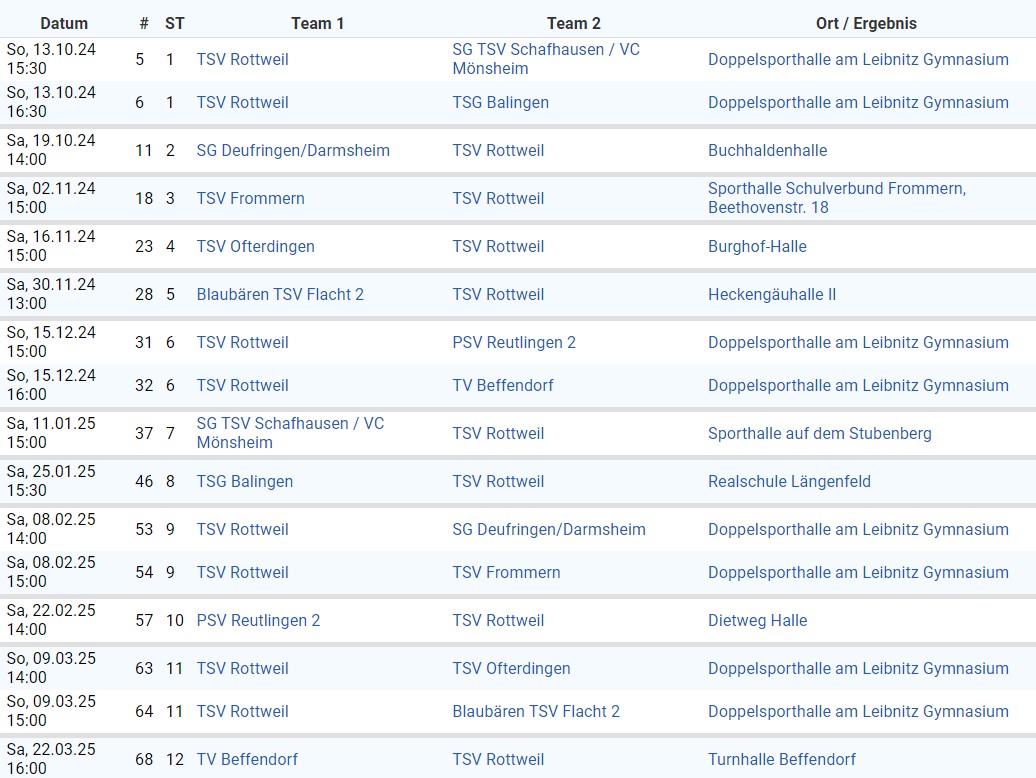Select the Team 1 column header
This screenshot has width=1036, height=778.
[x=318, y=24]
